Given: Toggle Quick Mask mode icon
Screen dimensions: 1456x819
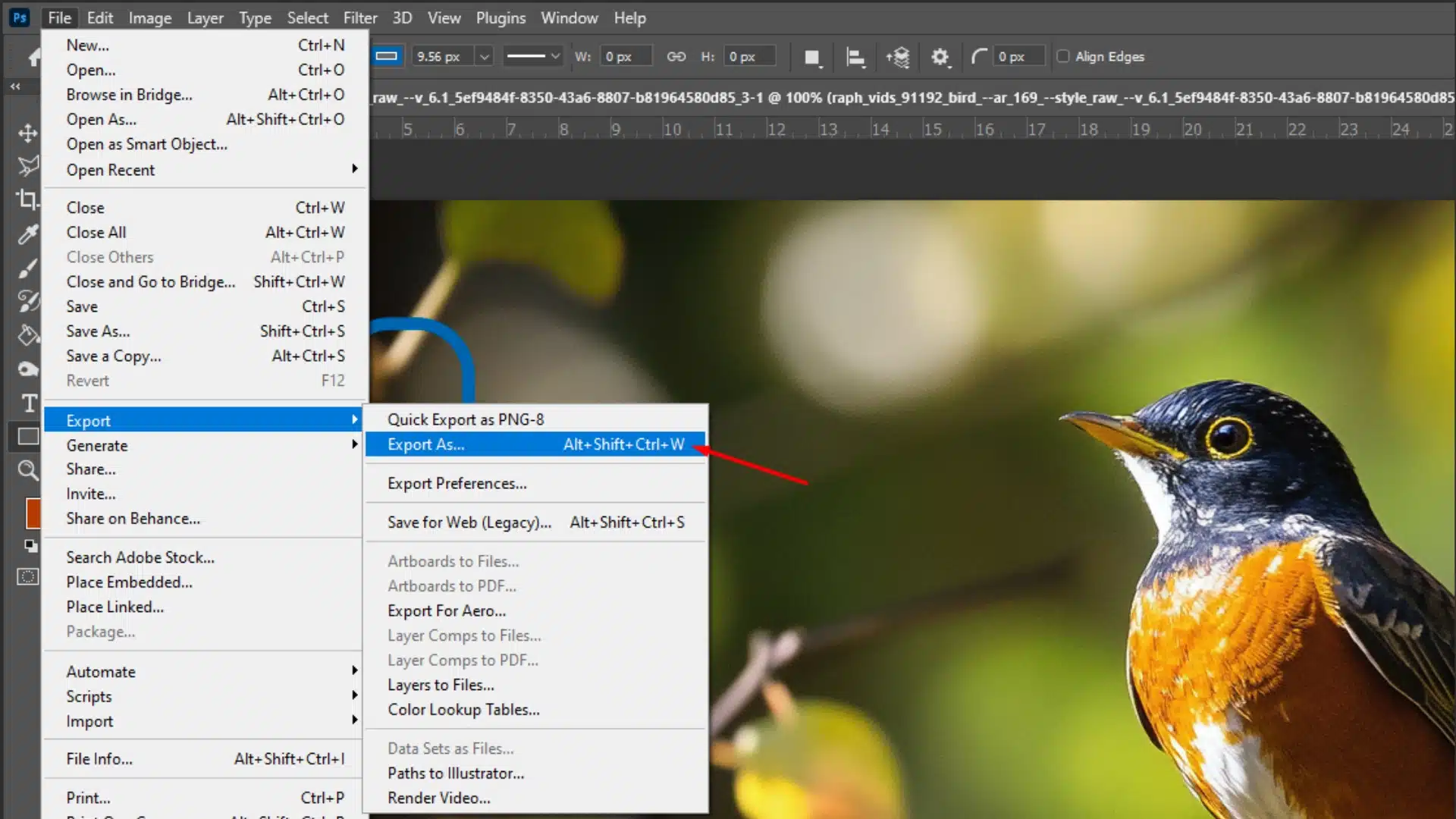Looking at the screenshot, I should coord(28,576).
